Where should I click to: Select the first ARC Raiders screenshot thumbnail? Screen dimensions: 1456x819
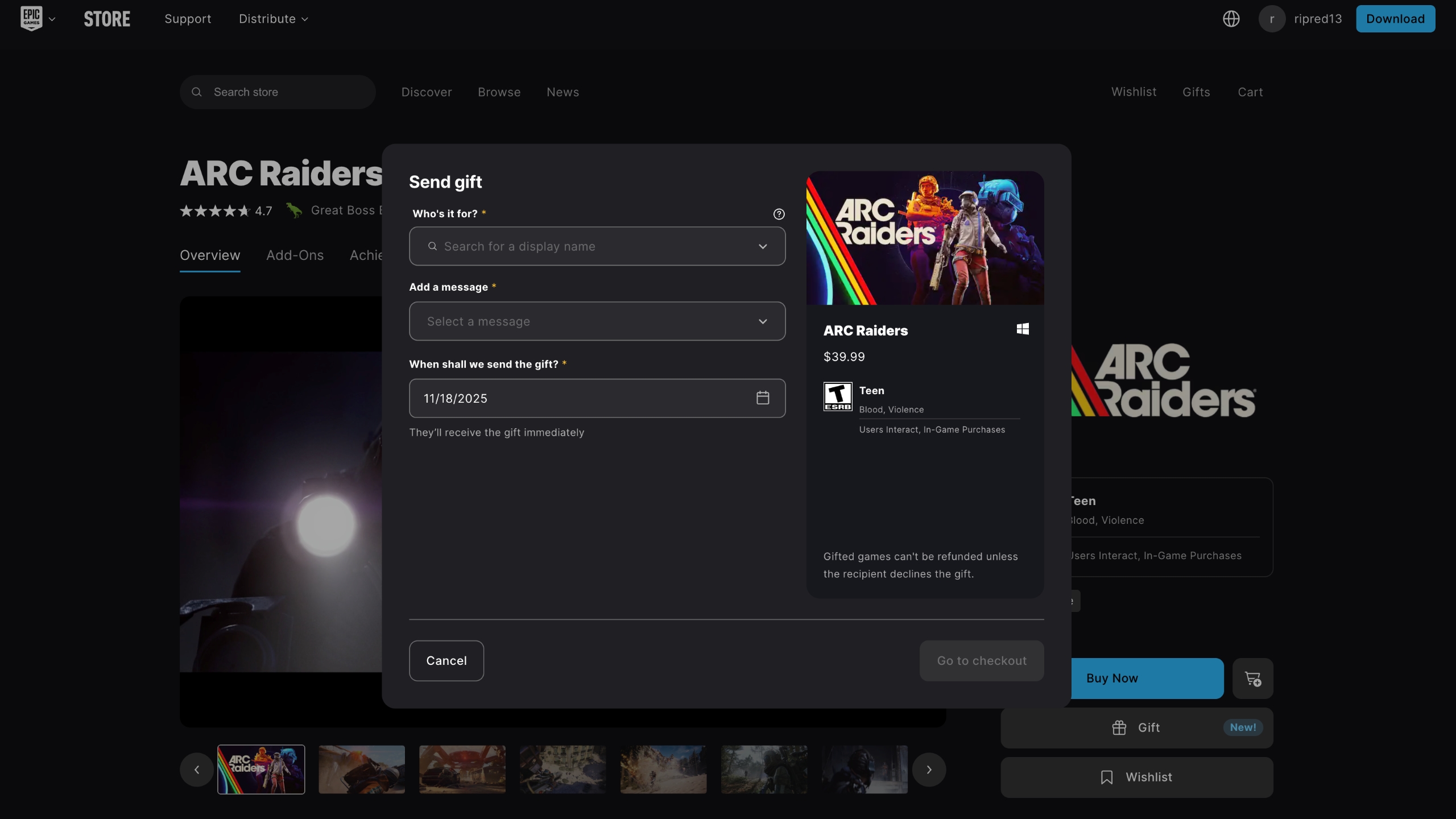(261, 769)
